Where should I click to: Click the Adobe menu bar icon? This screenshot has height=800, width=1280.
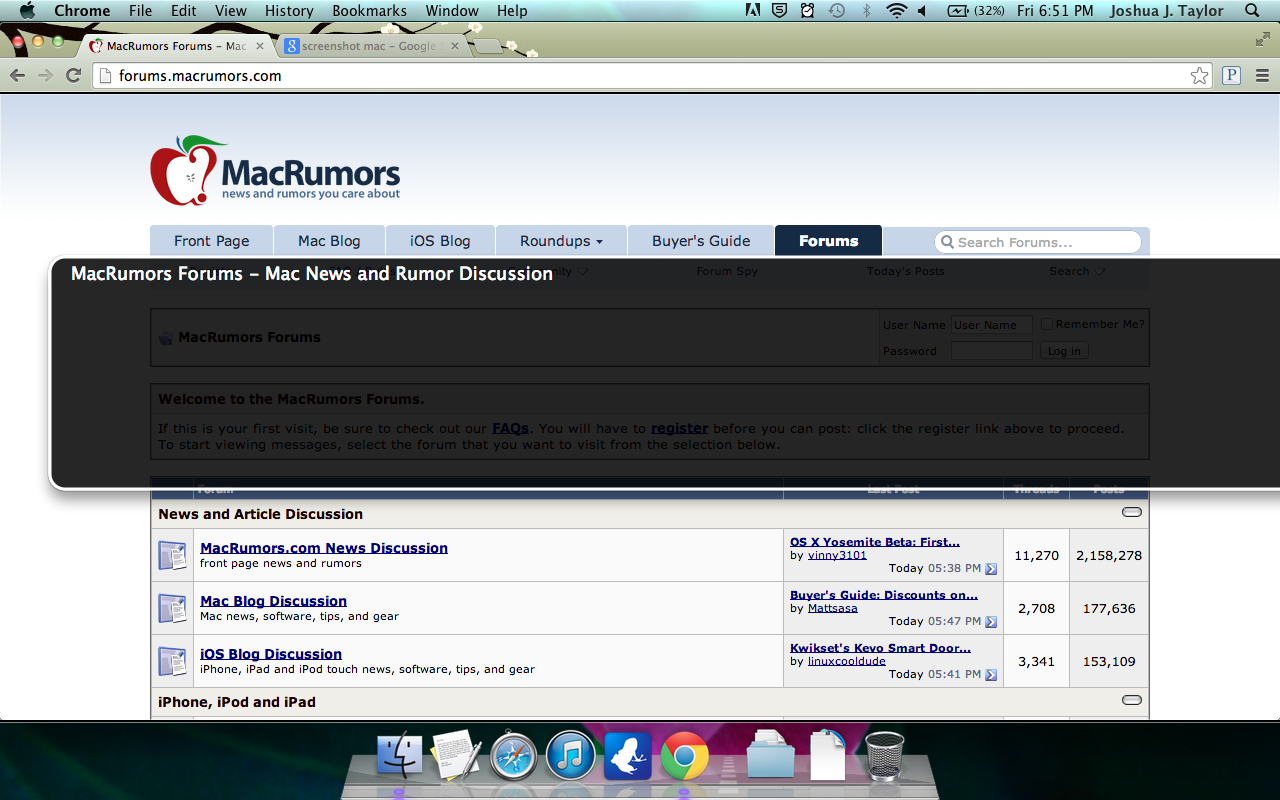[752, 10]
